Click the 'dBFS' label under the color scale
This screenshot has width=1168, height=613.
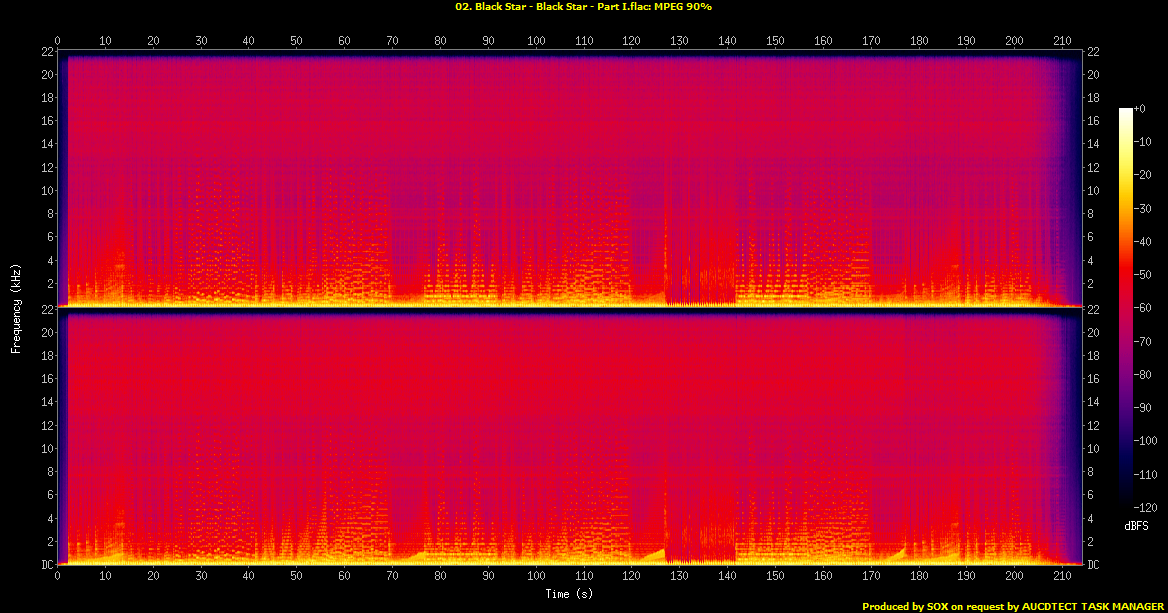[x=1136, y=526]
